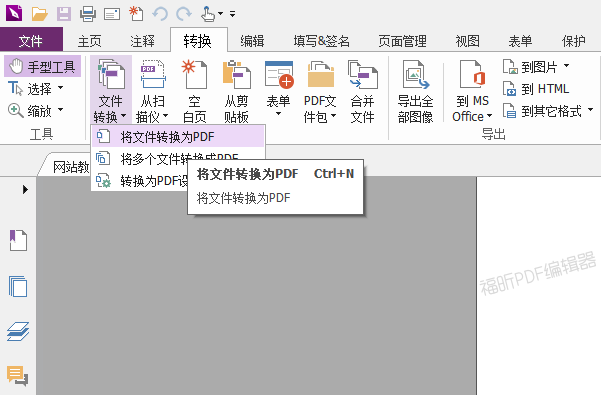Expand the 到 MS Office dropdown arrow

pos(489,116)
